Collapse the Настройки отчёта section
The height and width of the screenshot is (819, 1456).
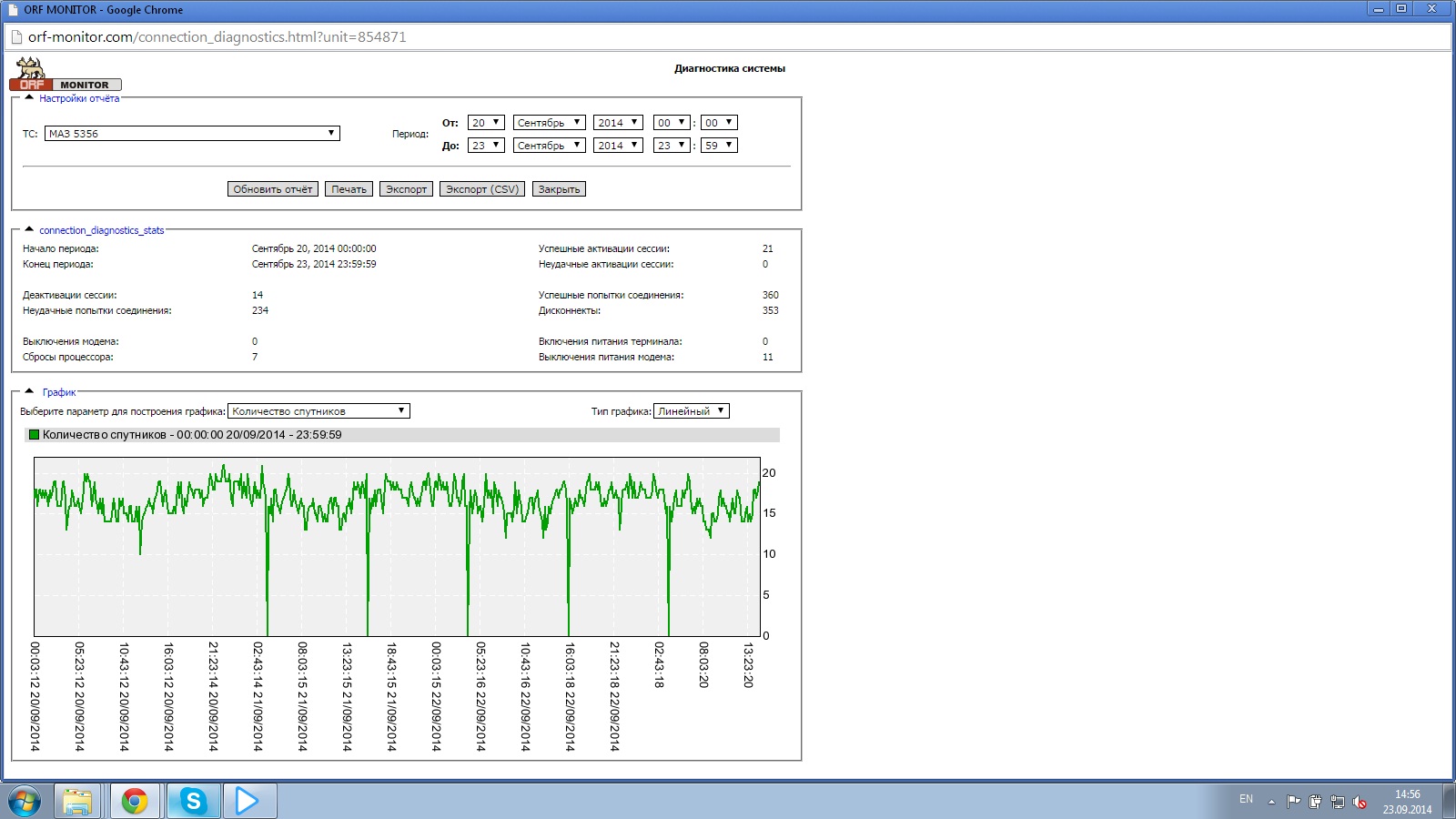coord(29,97)
